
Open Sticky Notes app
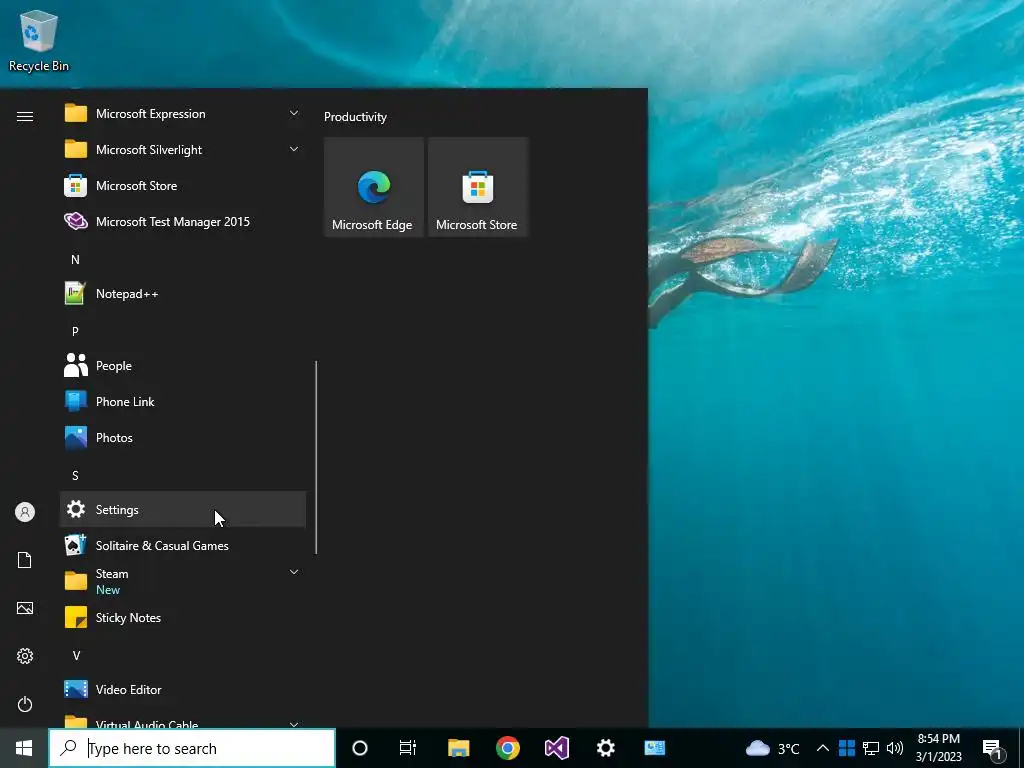click(x=183, y=617)
